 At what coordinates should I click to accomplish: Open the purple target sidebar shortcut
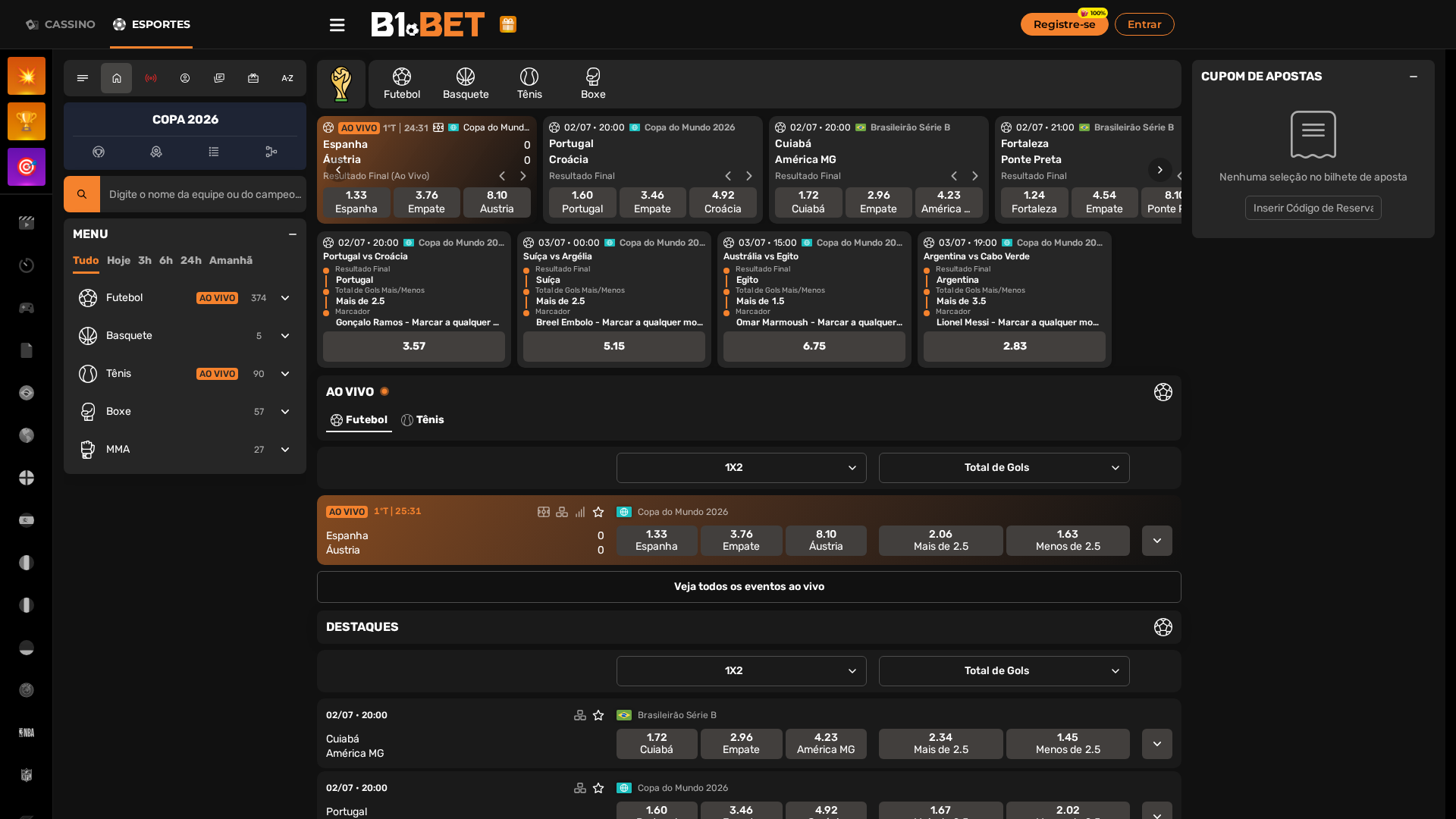click(27, 167)
